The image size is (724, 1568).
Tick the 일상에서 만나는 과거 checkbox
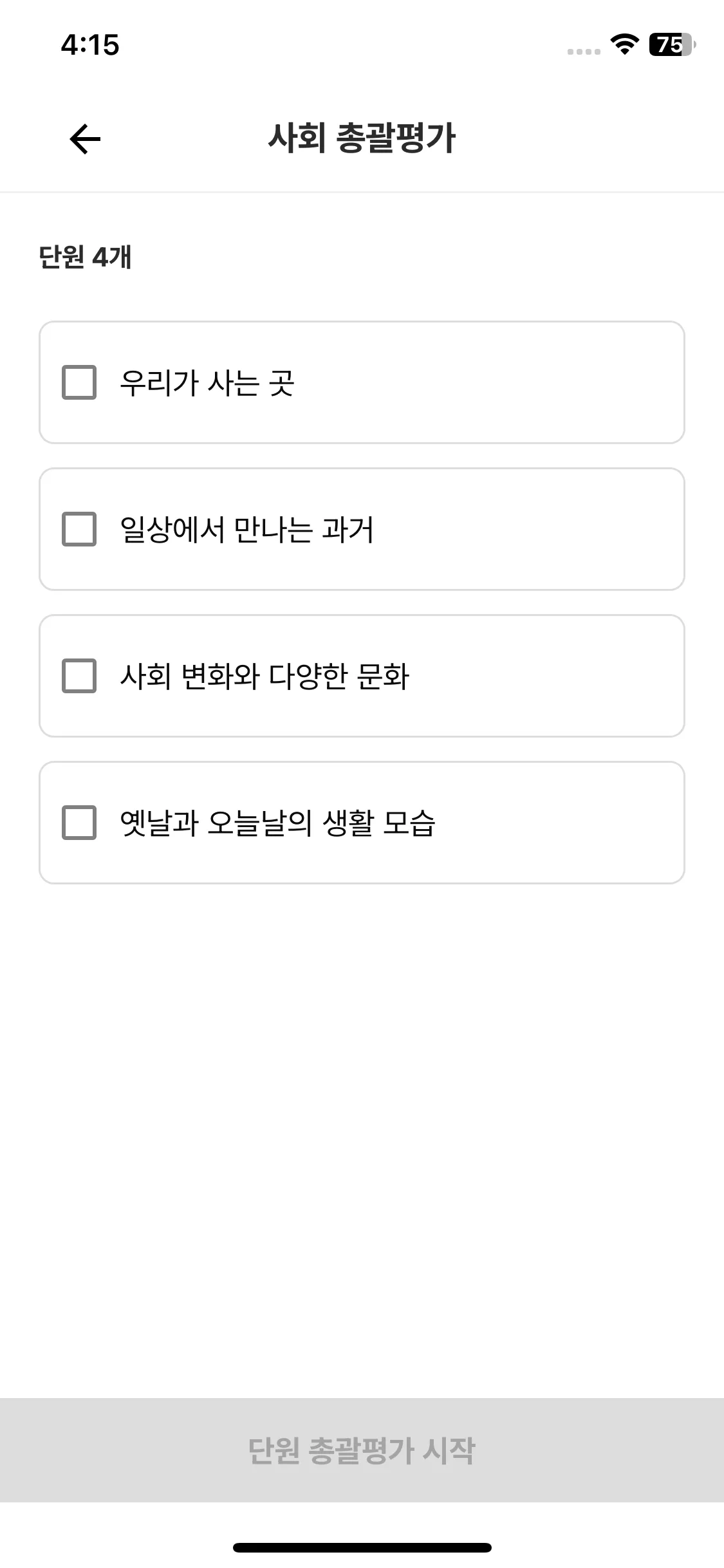[x=79, y=529]
